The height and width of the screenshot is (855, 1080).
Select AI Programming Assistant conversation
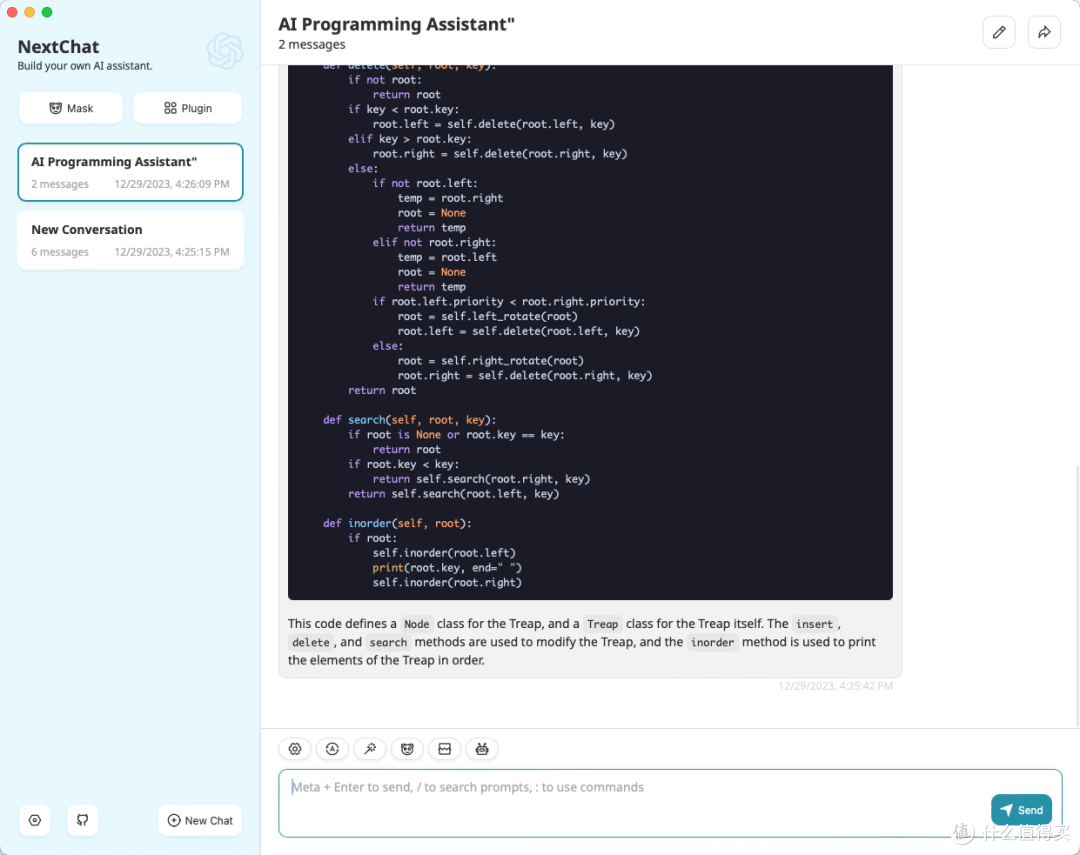[130, 172]
